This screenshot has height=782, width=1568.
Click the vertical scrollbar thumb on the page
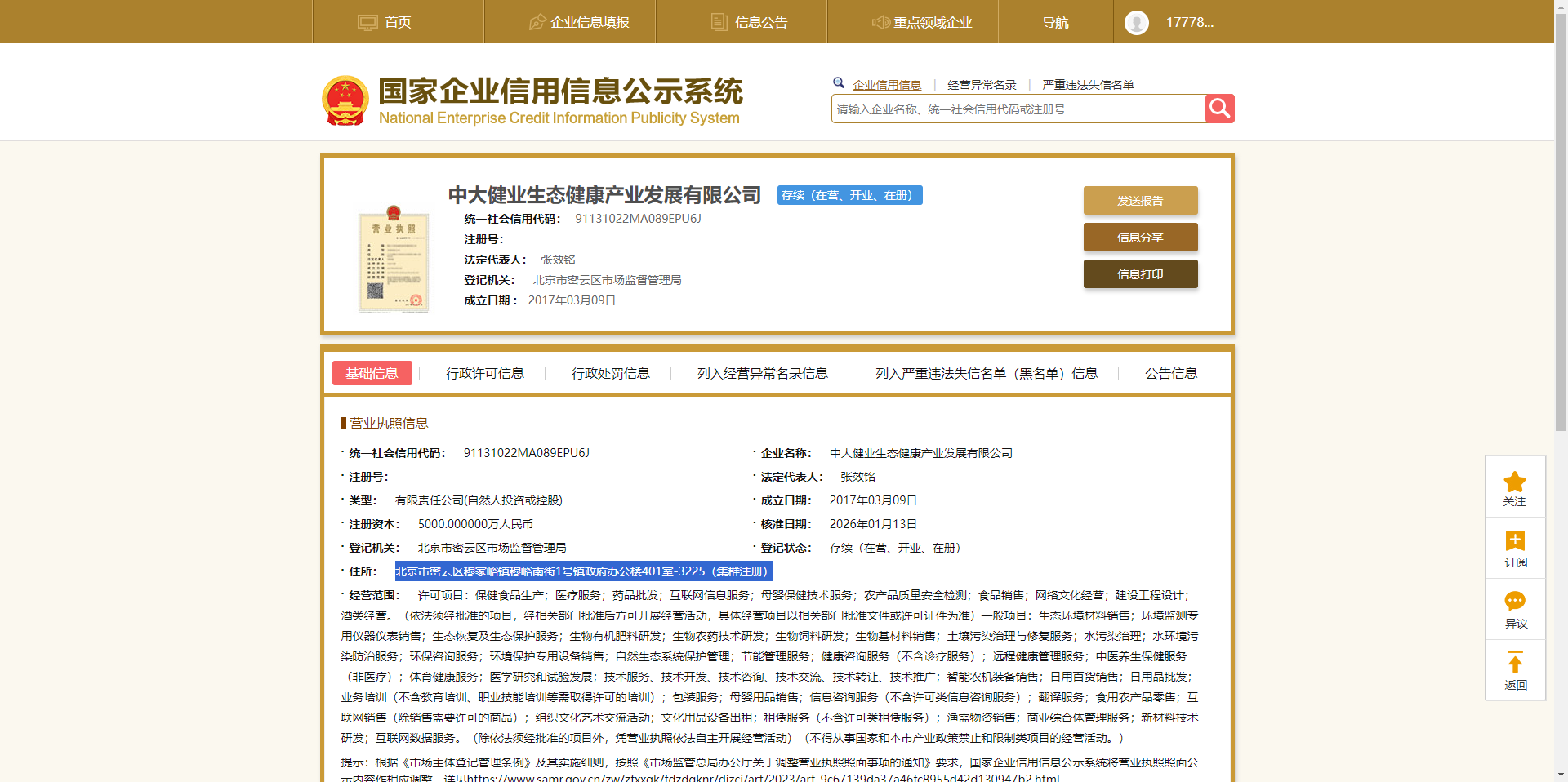click(x=1561, y=220)
